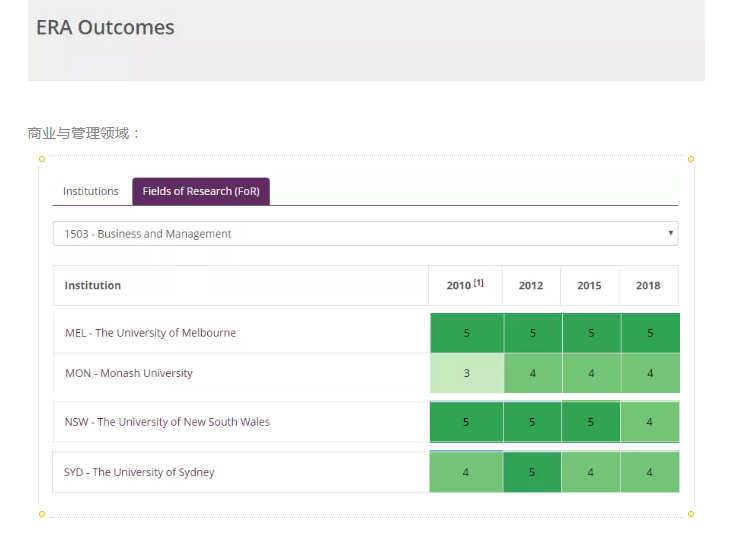Click Monash's 2018 rating cell

click(x=651, y=373)
